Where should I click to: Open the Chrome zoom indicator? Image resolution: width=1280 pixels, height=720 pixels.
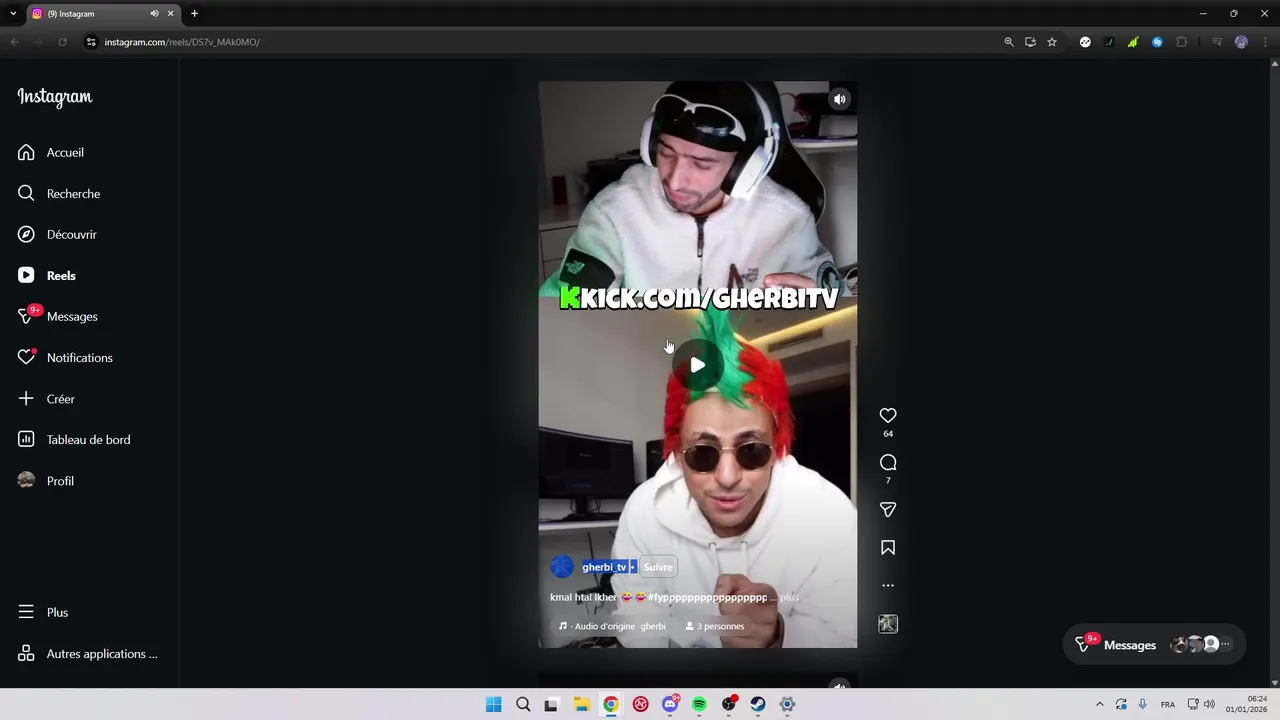1008,42
